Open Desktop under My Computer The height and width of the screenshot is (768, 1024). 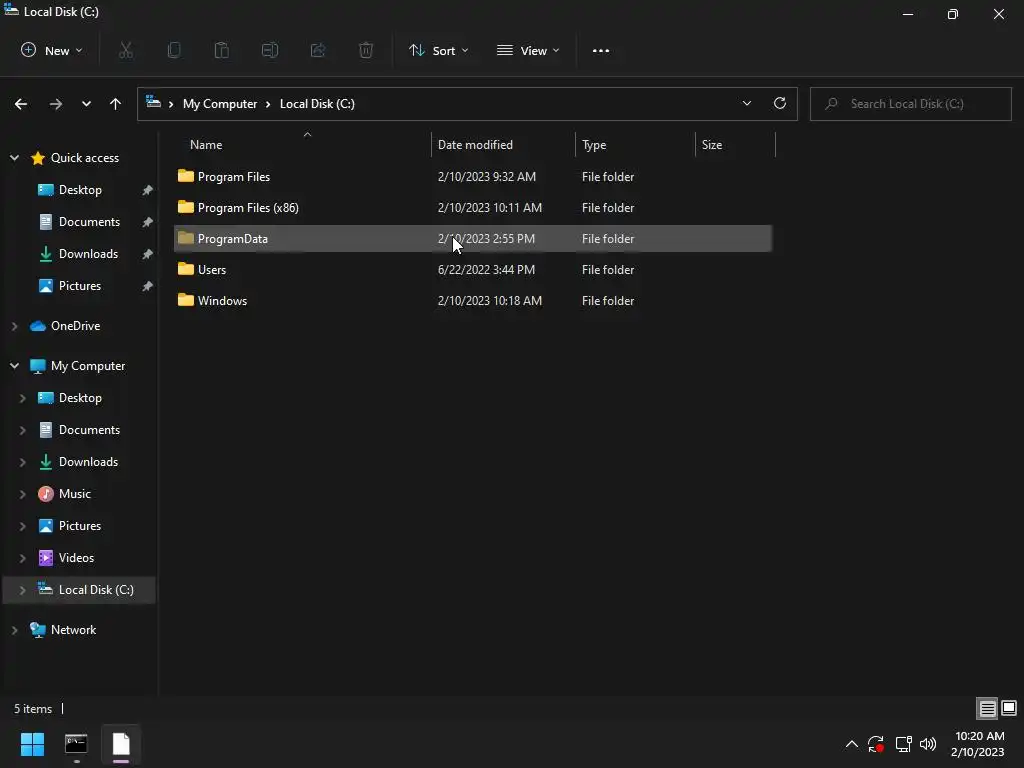pos(80,398)
